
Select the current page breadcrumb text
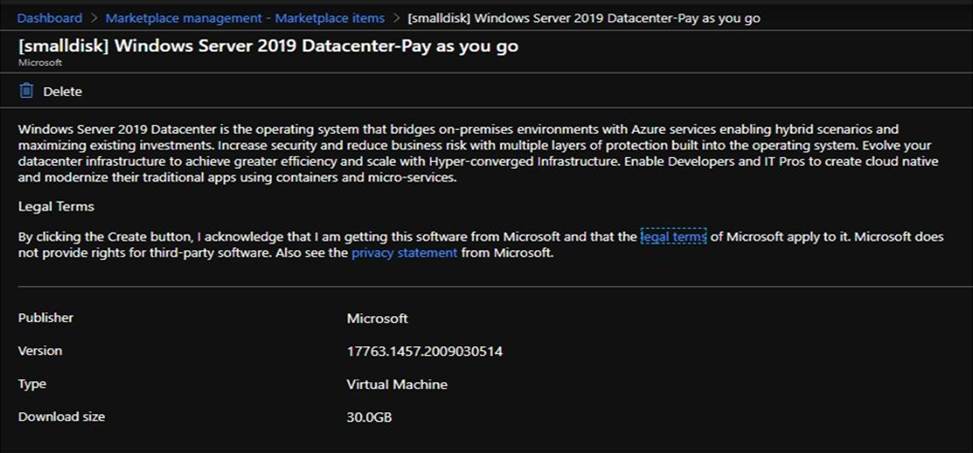click(583, 18)
